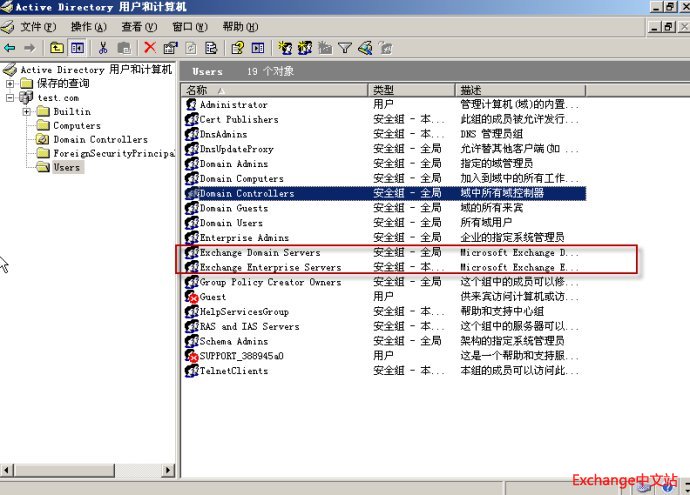Click the left pane horizontal scrollbar
Viewport: 690px width, 495px height.
pos(88,469)
